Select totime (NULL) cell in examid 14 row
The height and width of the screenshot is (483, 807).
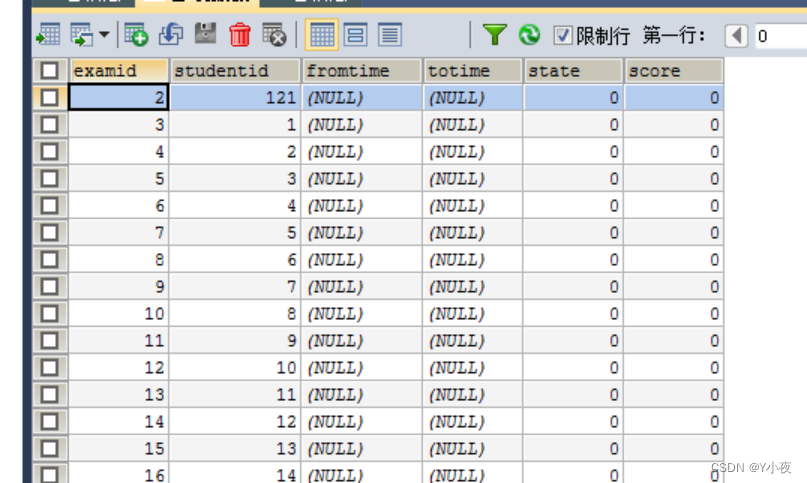(472, 422)
